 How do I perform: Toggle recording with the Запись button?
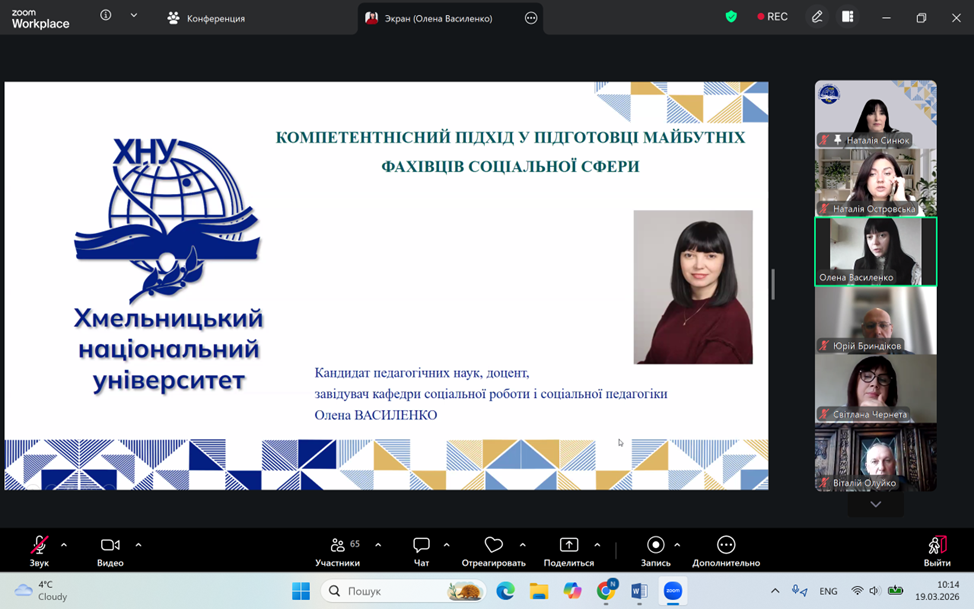point(655,546)
